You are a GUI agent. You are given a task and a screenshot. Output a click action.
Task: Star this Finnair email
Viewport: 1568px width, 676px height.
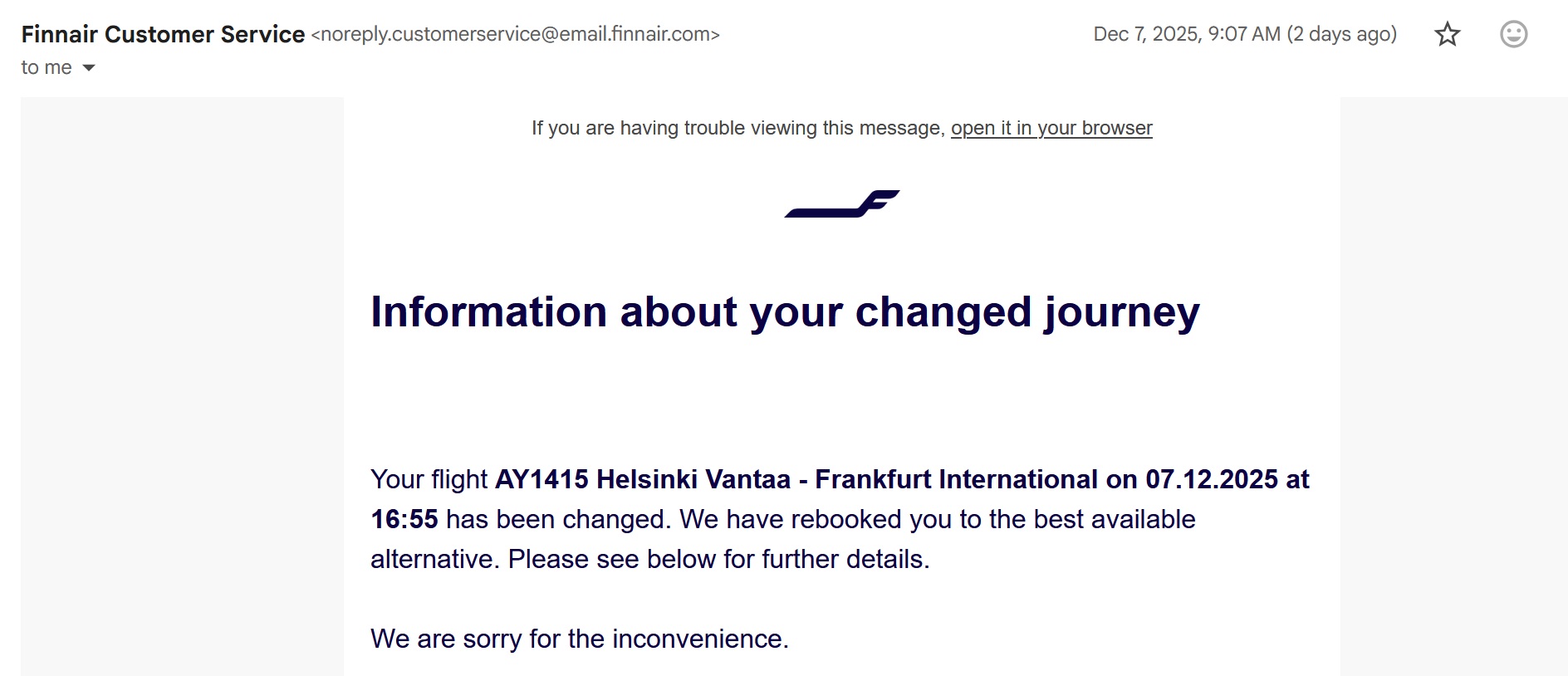click(x=1448, y=34)
